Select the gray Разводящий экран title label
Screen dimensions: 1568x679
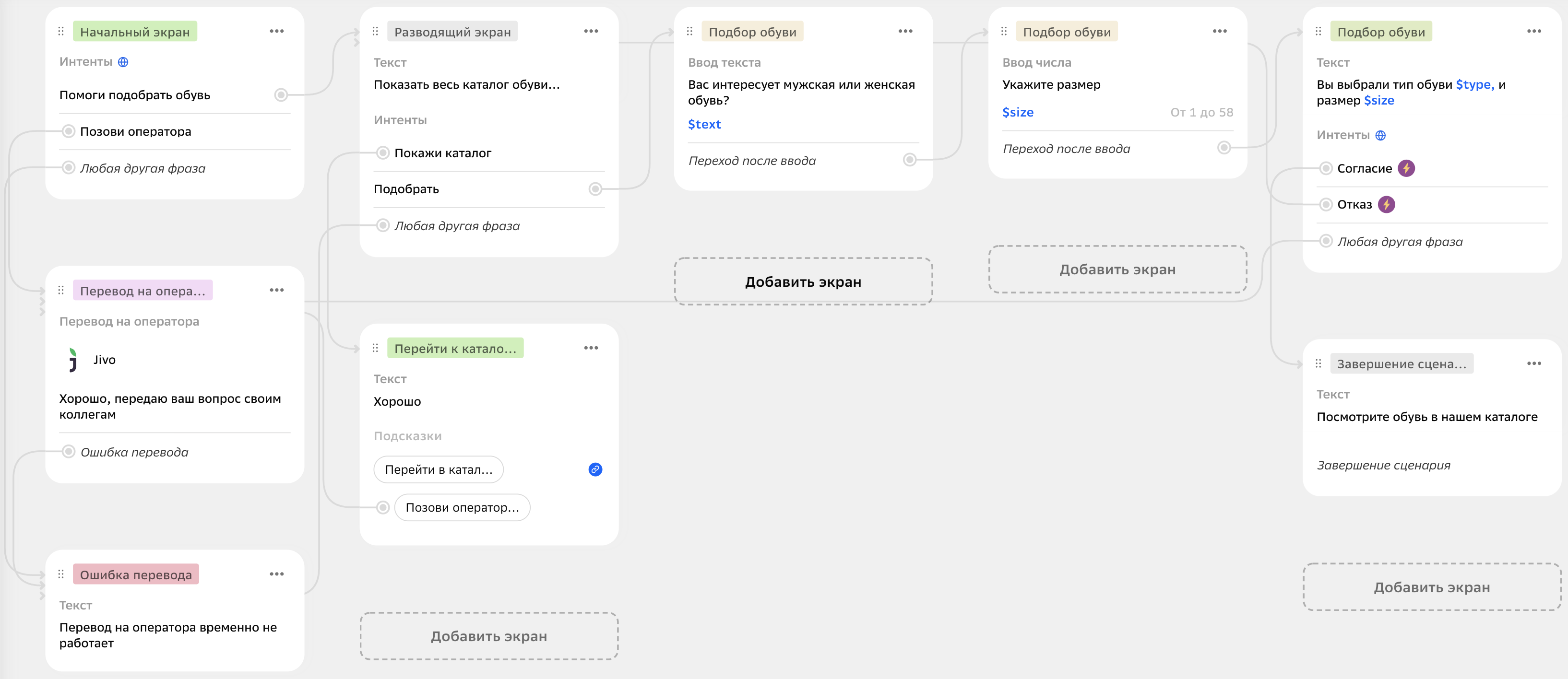(452, 32)
